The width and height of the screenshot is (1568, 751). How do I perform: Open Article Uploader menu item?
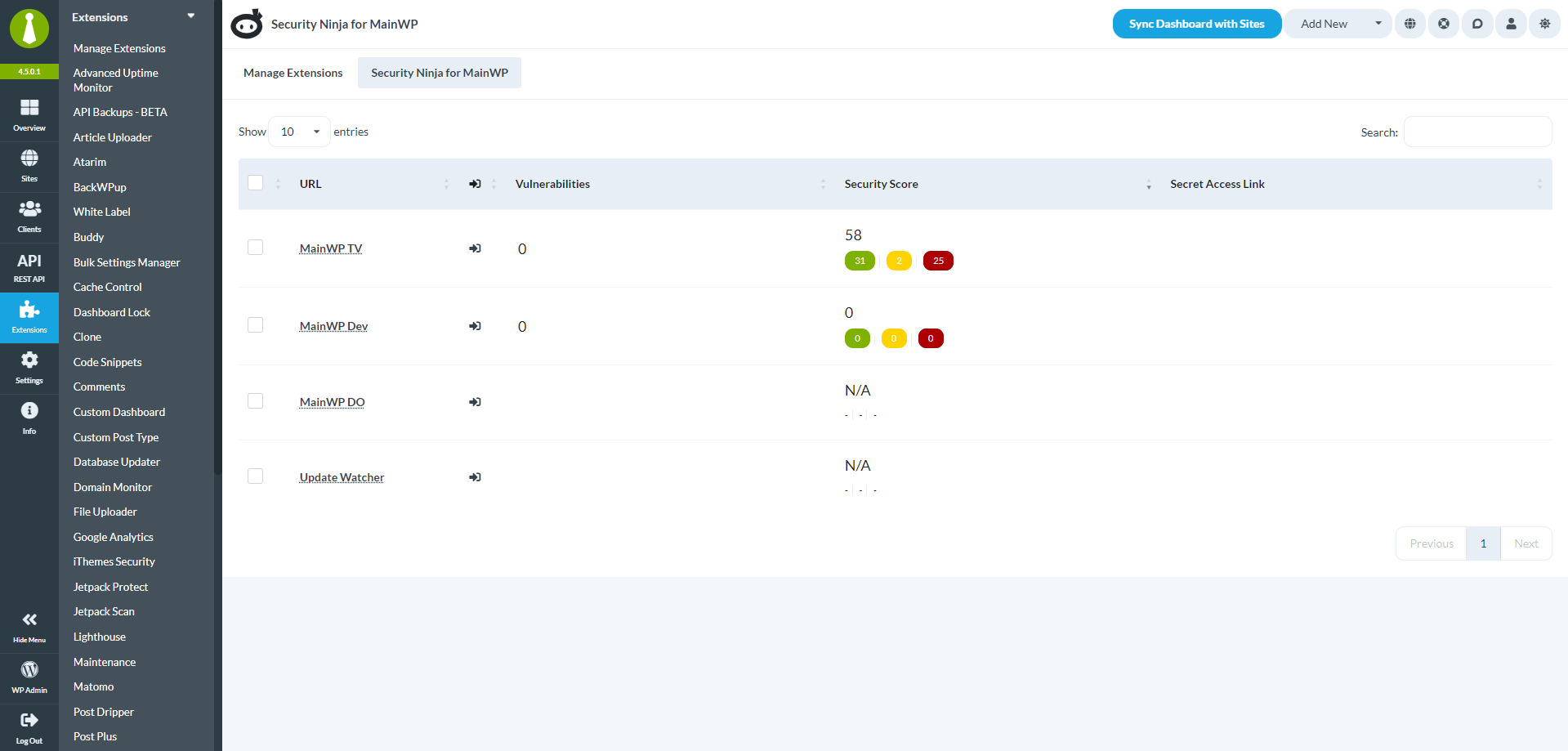[x=113, y=137]
